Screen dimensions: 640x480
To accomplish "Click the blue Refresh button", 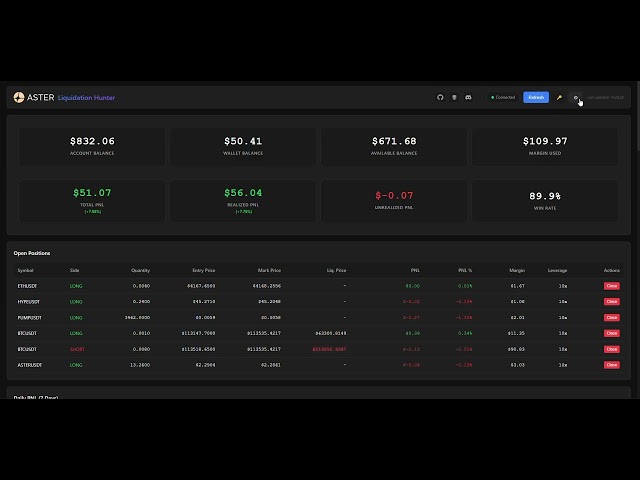I will point(536,97).
